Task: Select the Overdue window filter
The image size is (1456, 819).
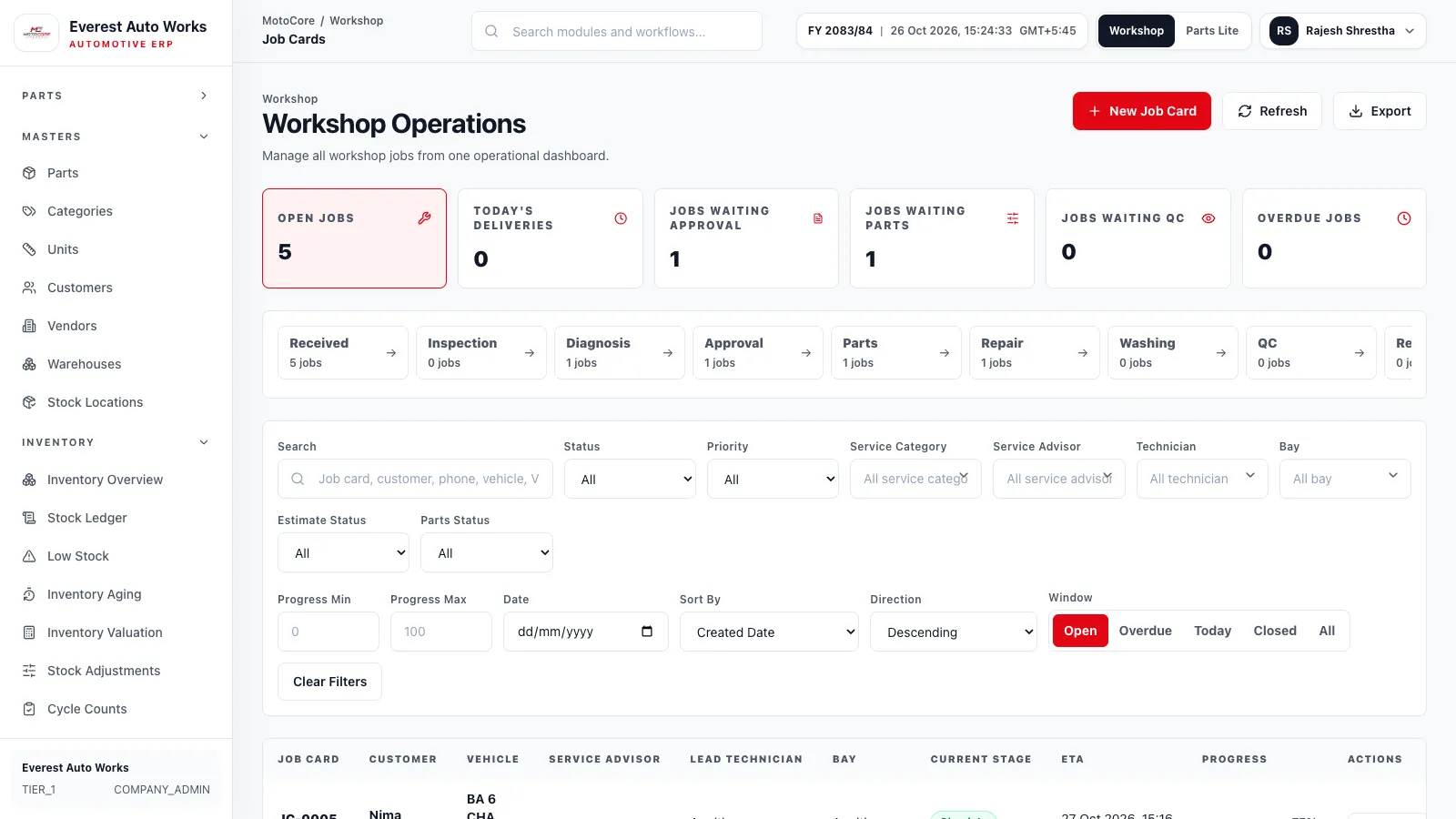Action: click(x=1145, y=631)
